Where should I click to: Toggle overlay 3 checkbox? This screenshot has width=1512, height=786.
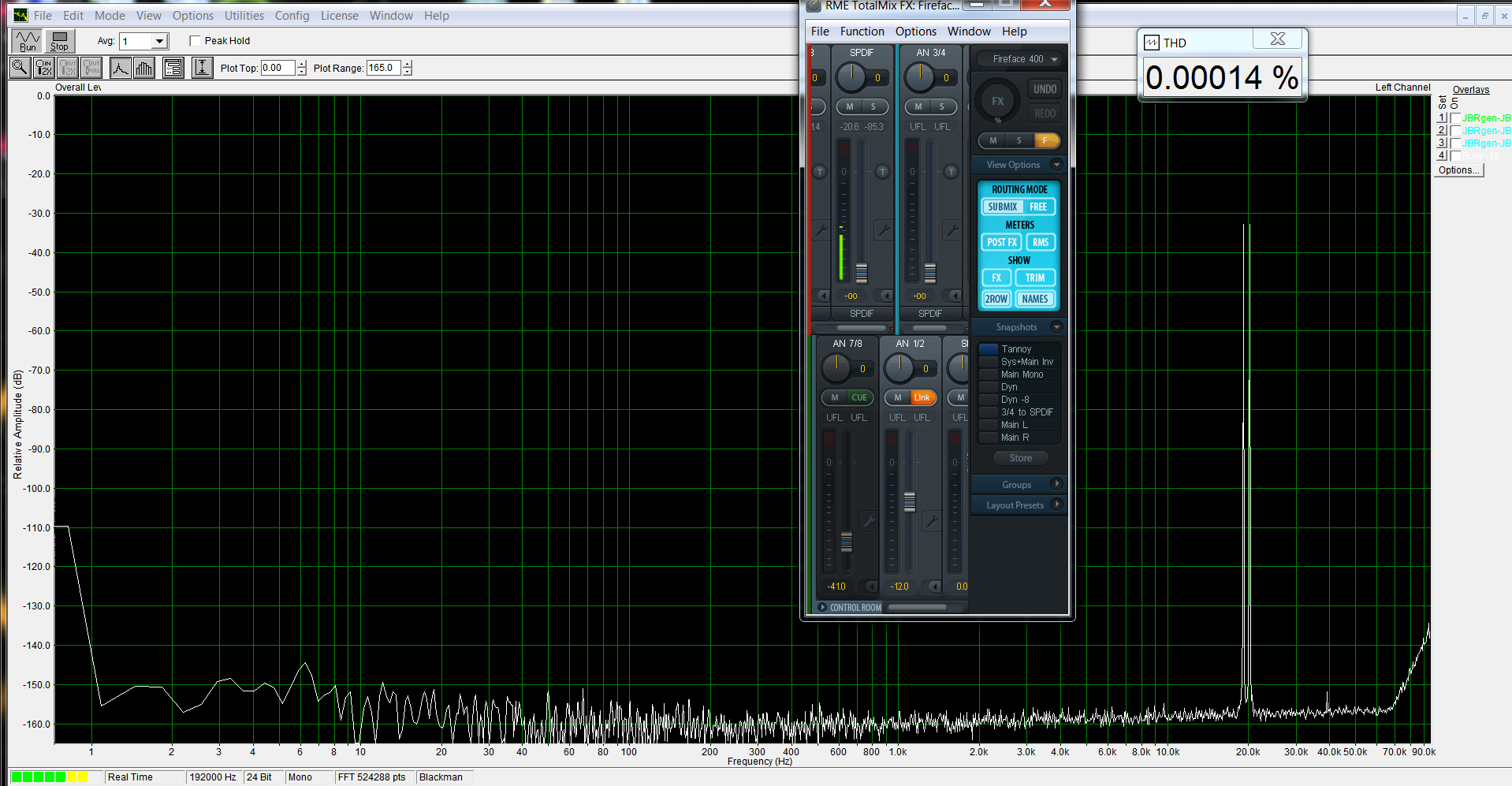(x=1455, y=143)
